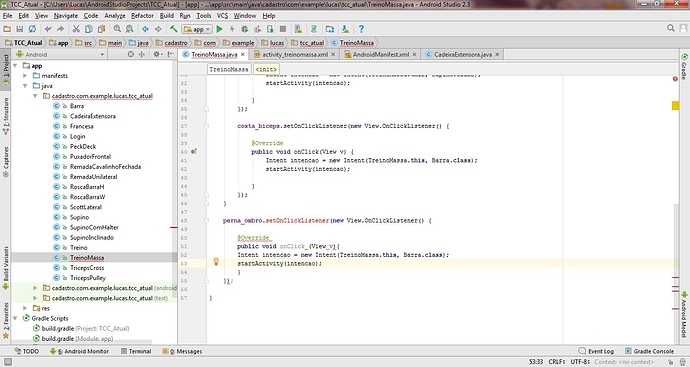The width and height of the screenshot is (690, 367).
Task: Open the Build Variants side panel
Action: [x=6, y=268]
